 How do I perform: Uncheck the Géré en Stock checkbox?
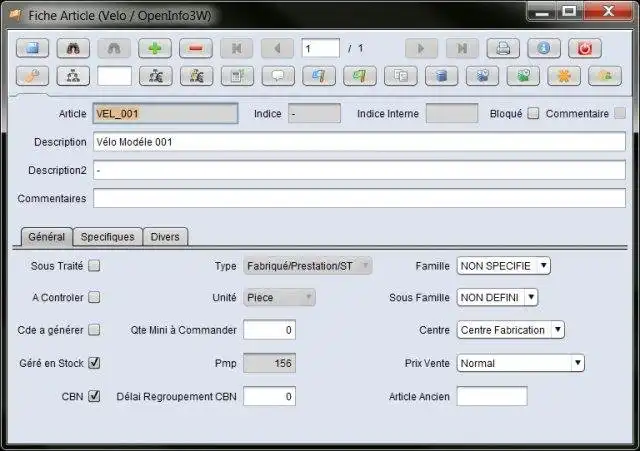[94, 362]
